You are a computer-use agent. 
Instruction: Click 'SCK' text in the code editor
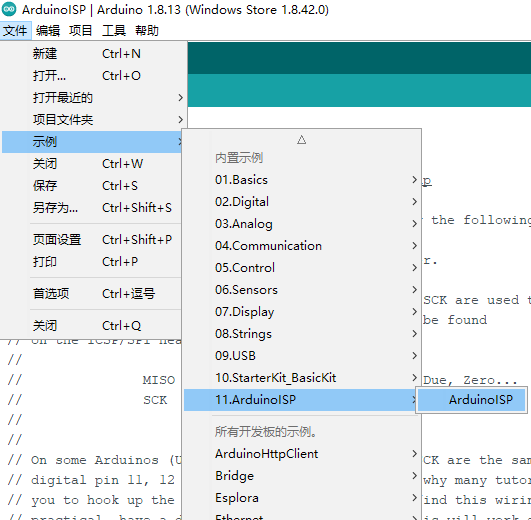click(x=155, y=400)
